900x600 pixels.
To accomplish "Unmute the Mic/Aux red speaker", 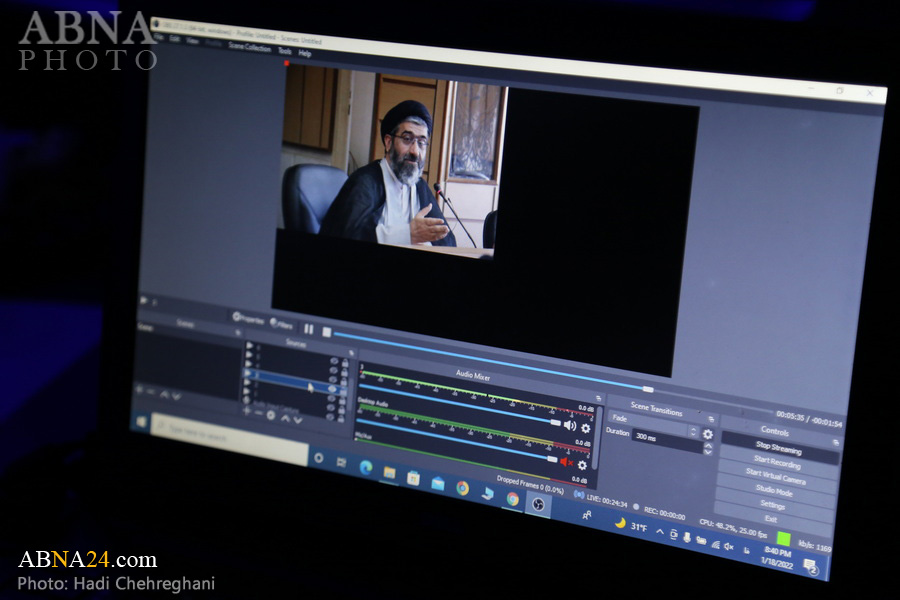I will pyautogui.click(x=565, y=461).
